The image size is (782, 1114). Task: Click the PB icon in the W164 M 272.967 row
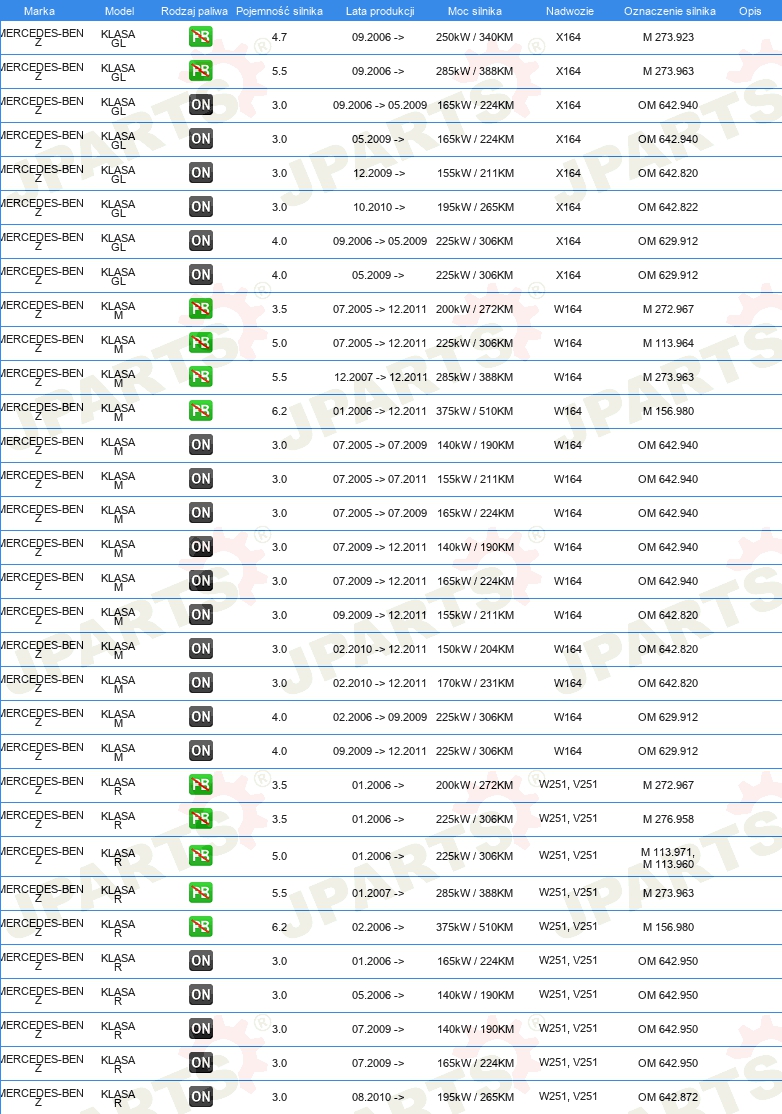[x=201, y=309]
